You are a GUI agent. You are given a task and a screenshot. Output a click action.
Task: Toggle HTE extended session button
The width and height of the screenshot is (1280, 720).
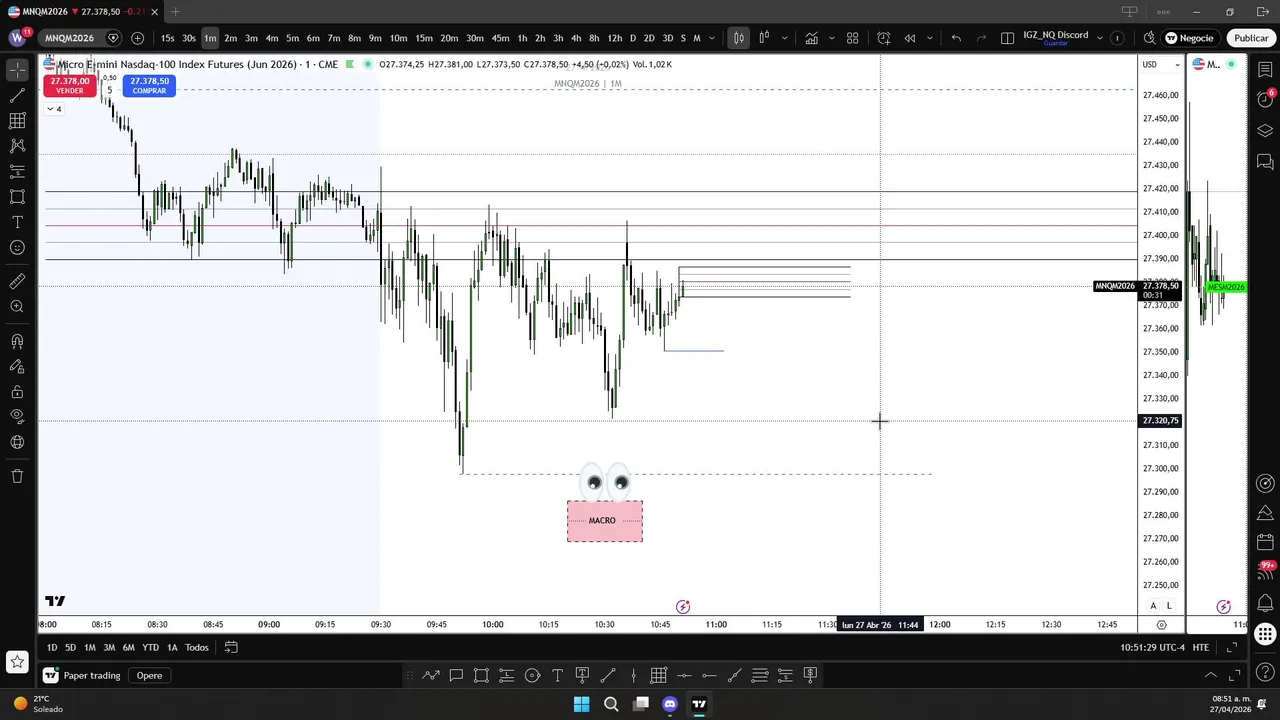1200,647
